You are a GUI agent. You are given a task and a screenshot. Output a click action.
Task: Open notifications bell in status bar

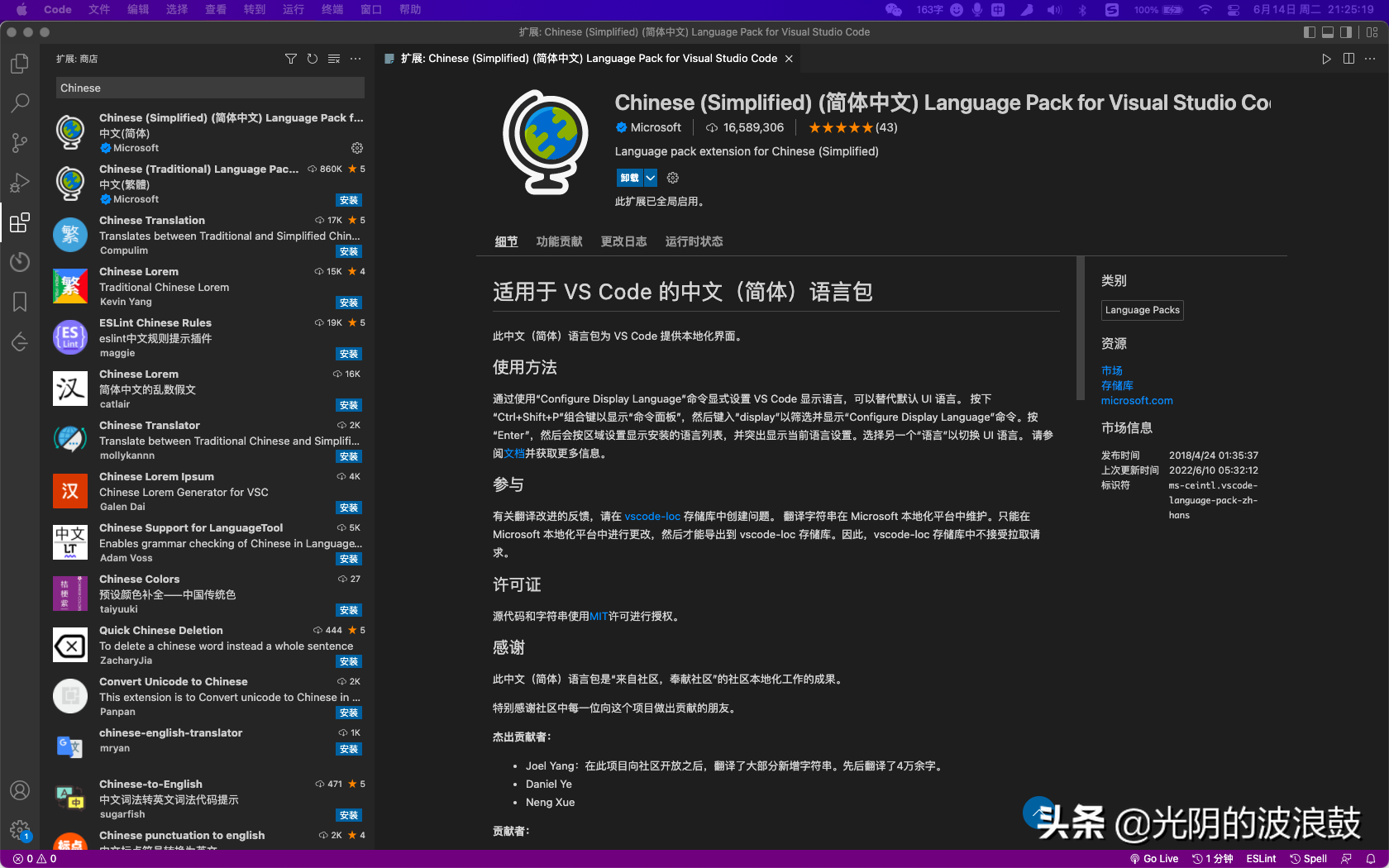click(x=1370, y=859)
